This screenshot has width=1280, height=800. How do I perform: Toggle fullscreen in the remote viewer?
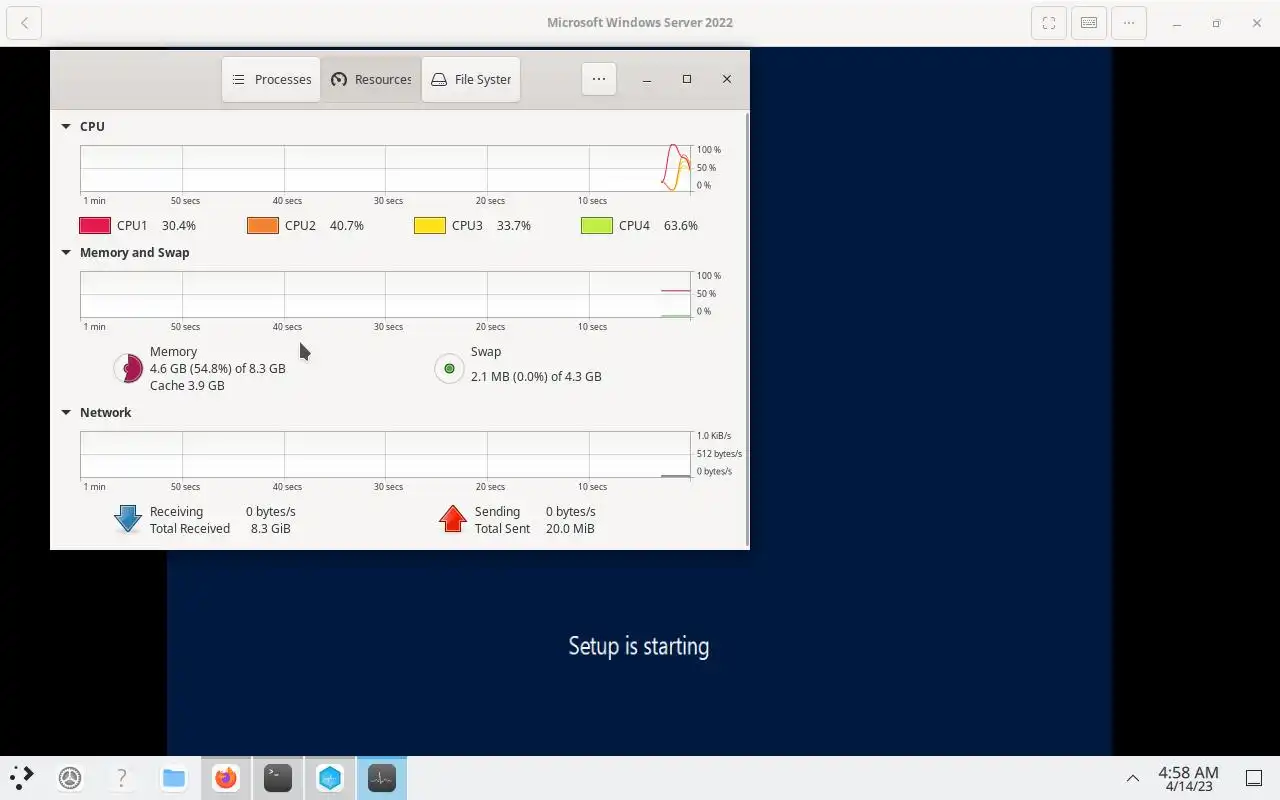click(x=1049, y=23)
